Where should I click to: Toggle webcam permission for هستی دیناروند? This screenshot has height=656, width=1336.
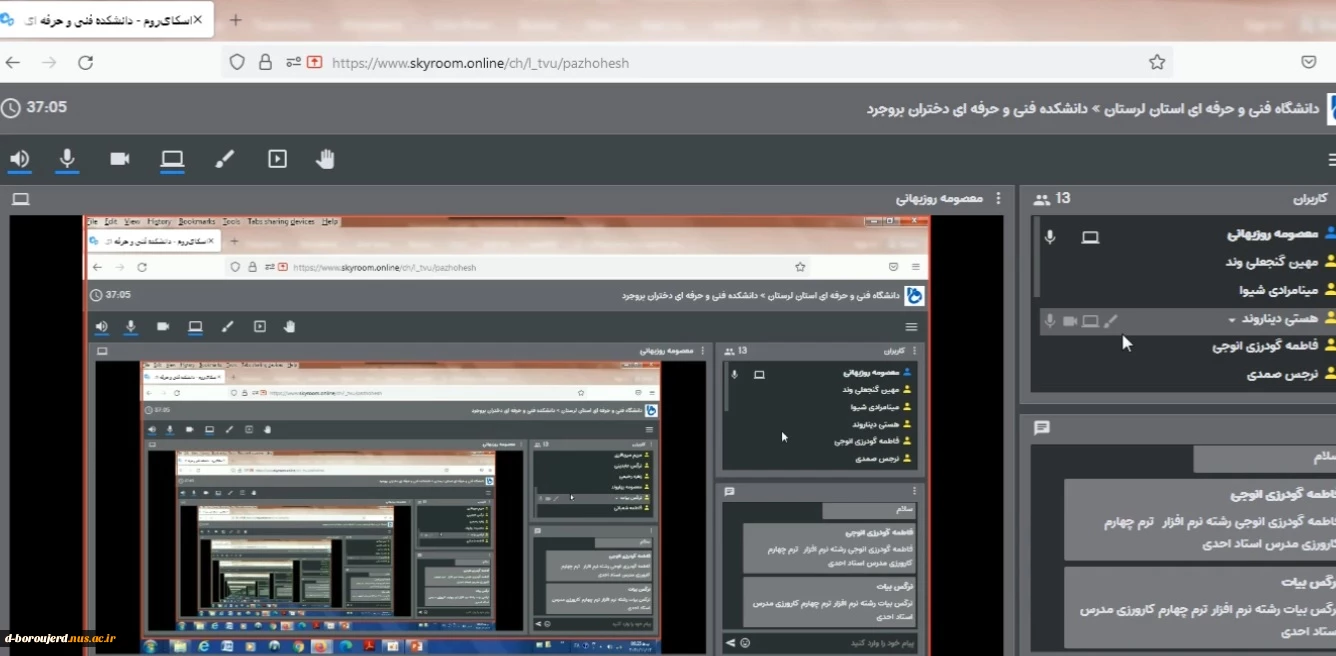tap(1070, 320)
